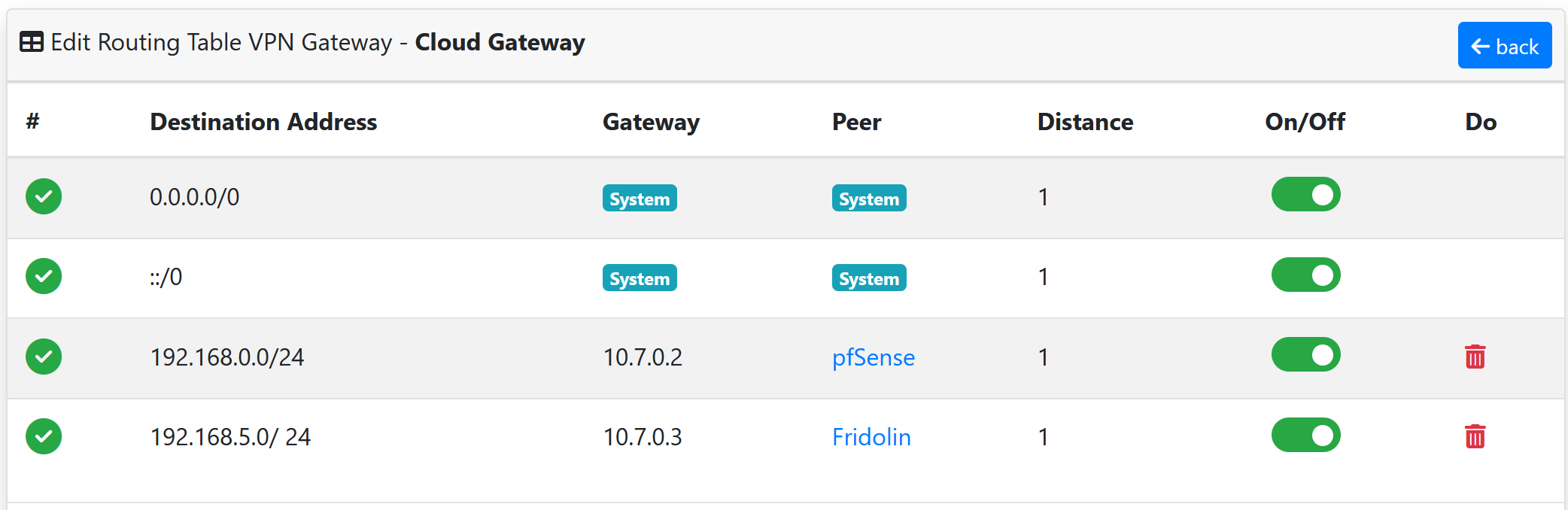Click the Destination Address column header

263,122
